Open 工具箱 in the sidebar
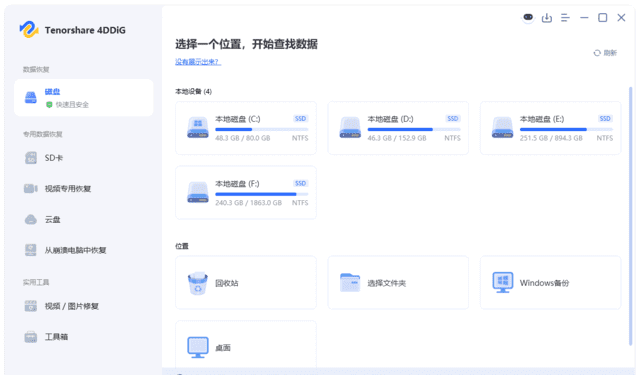Viewport: 640px width, 375px height. click(84, 337)
